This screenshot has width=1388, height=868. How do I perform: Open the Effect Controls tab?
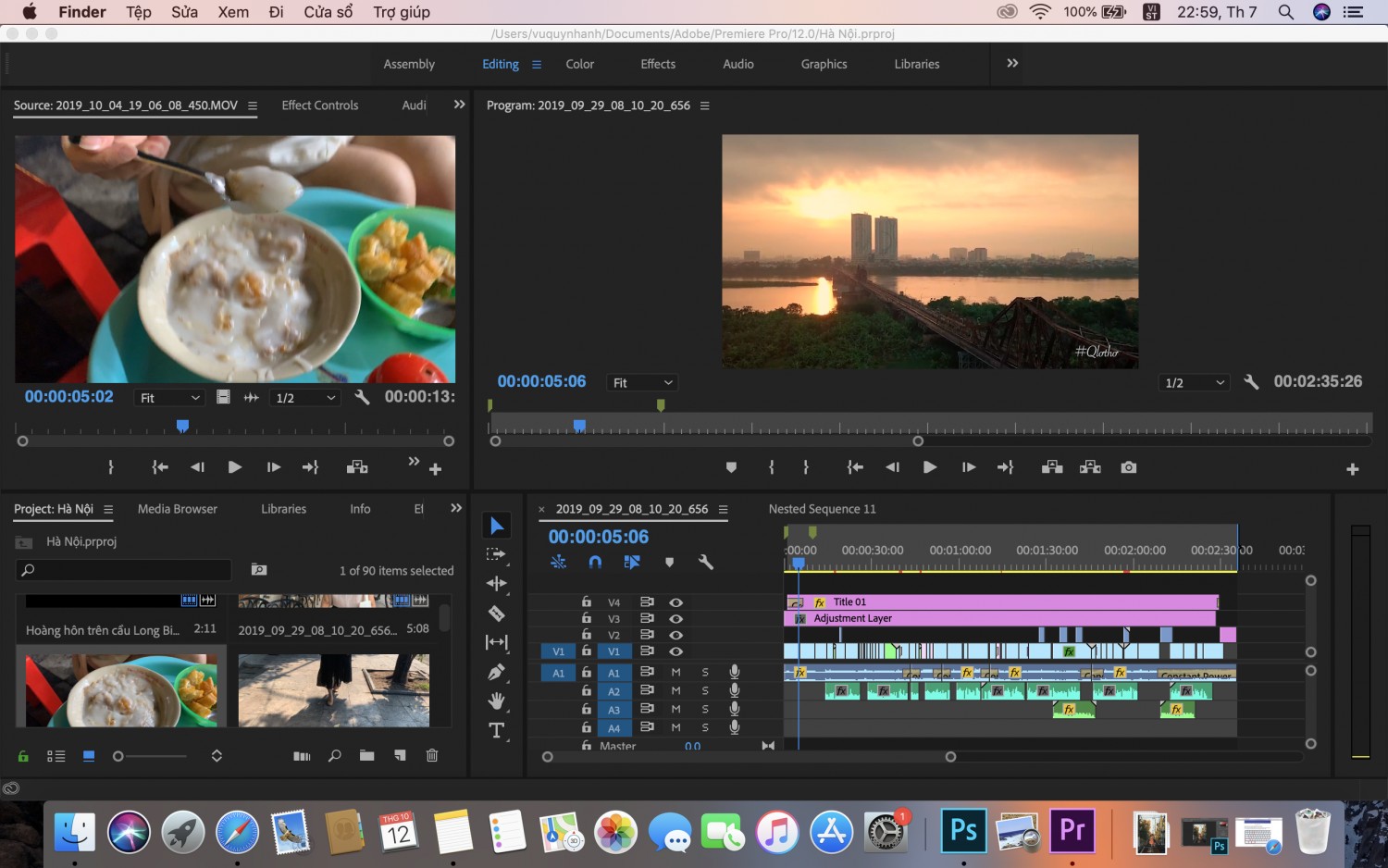[x=320, y=105]
